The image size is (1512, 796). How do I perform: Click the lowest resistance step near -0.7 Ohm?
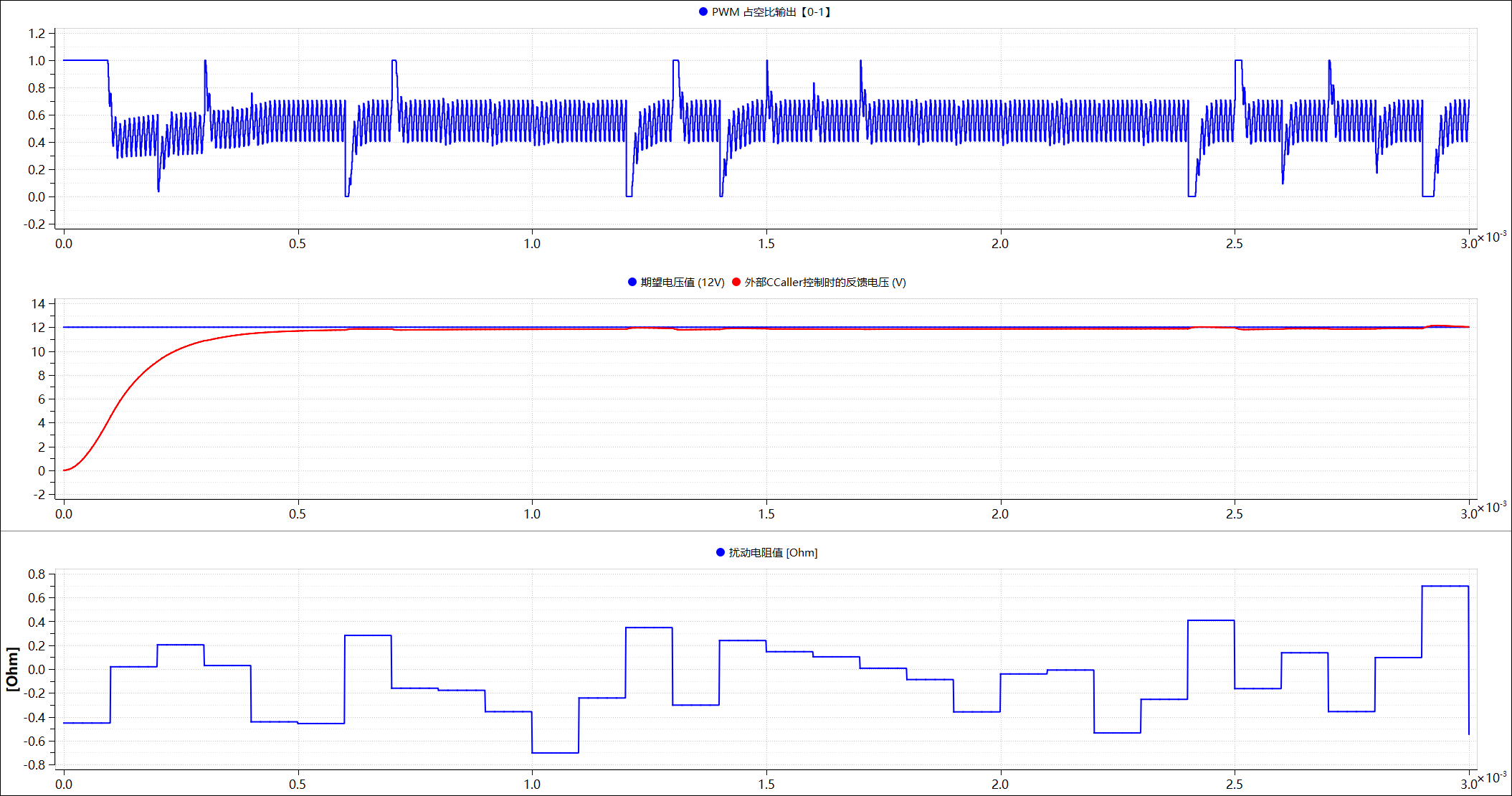point(555,753)
